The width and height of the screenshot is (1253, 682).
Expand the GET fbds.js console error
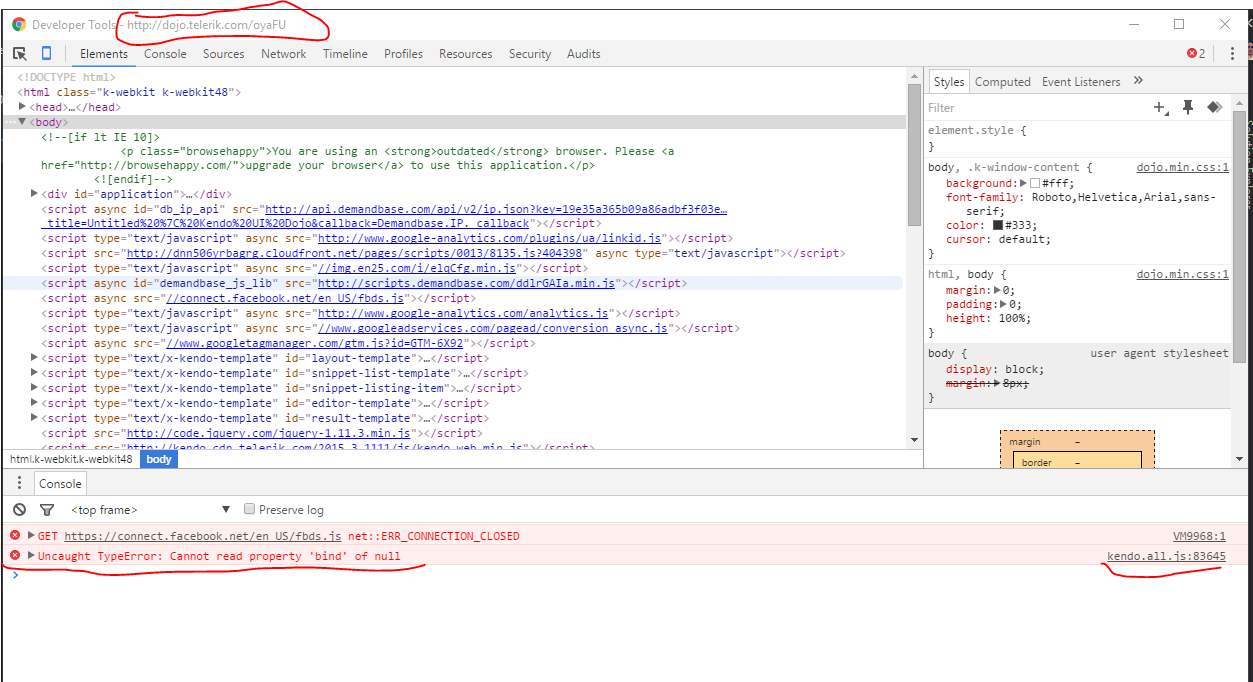(31, 535)
